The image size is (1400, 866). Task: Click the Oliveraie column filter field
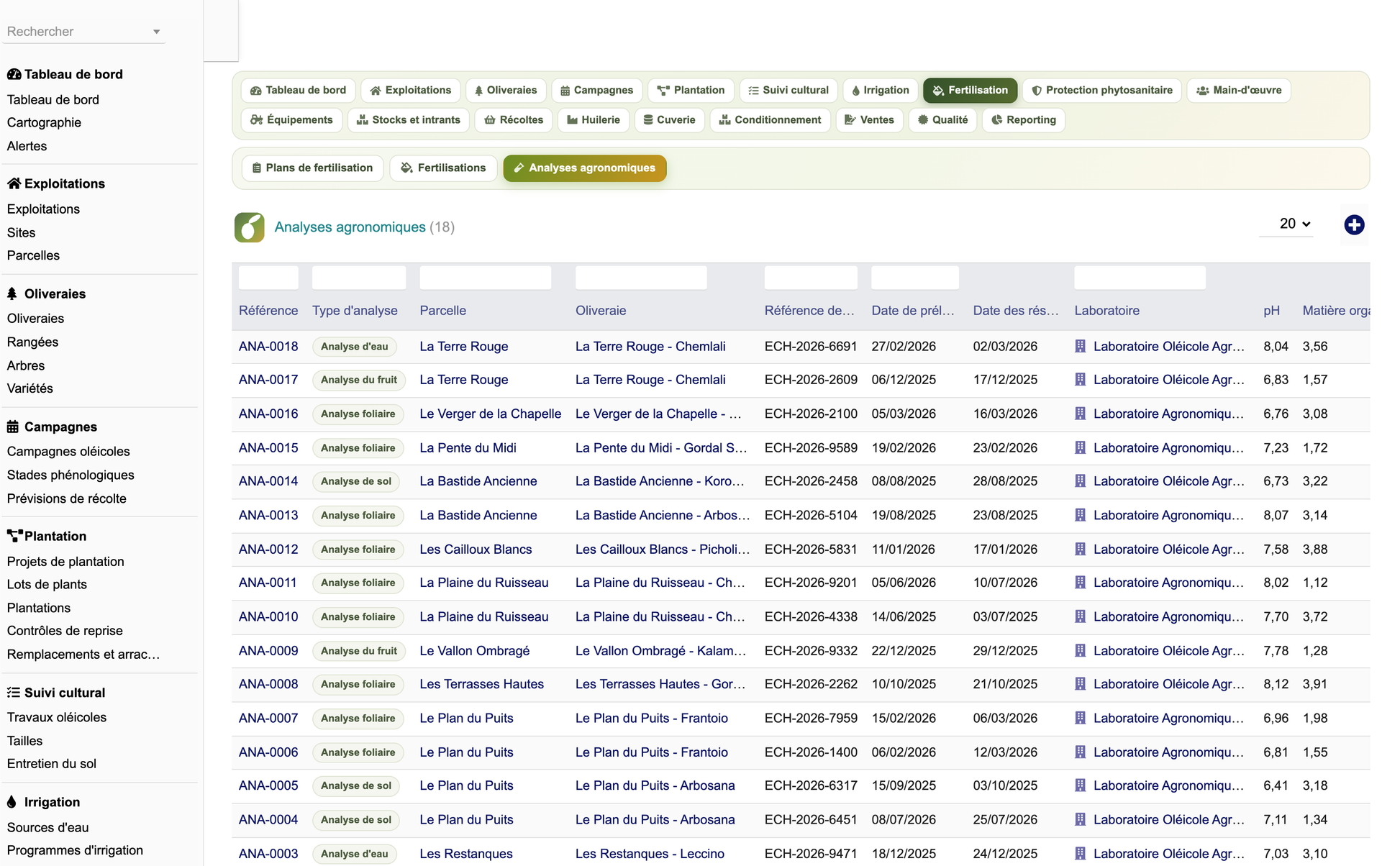[641, 278]
